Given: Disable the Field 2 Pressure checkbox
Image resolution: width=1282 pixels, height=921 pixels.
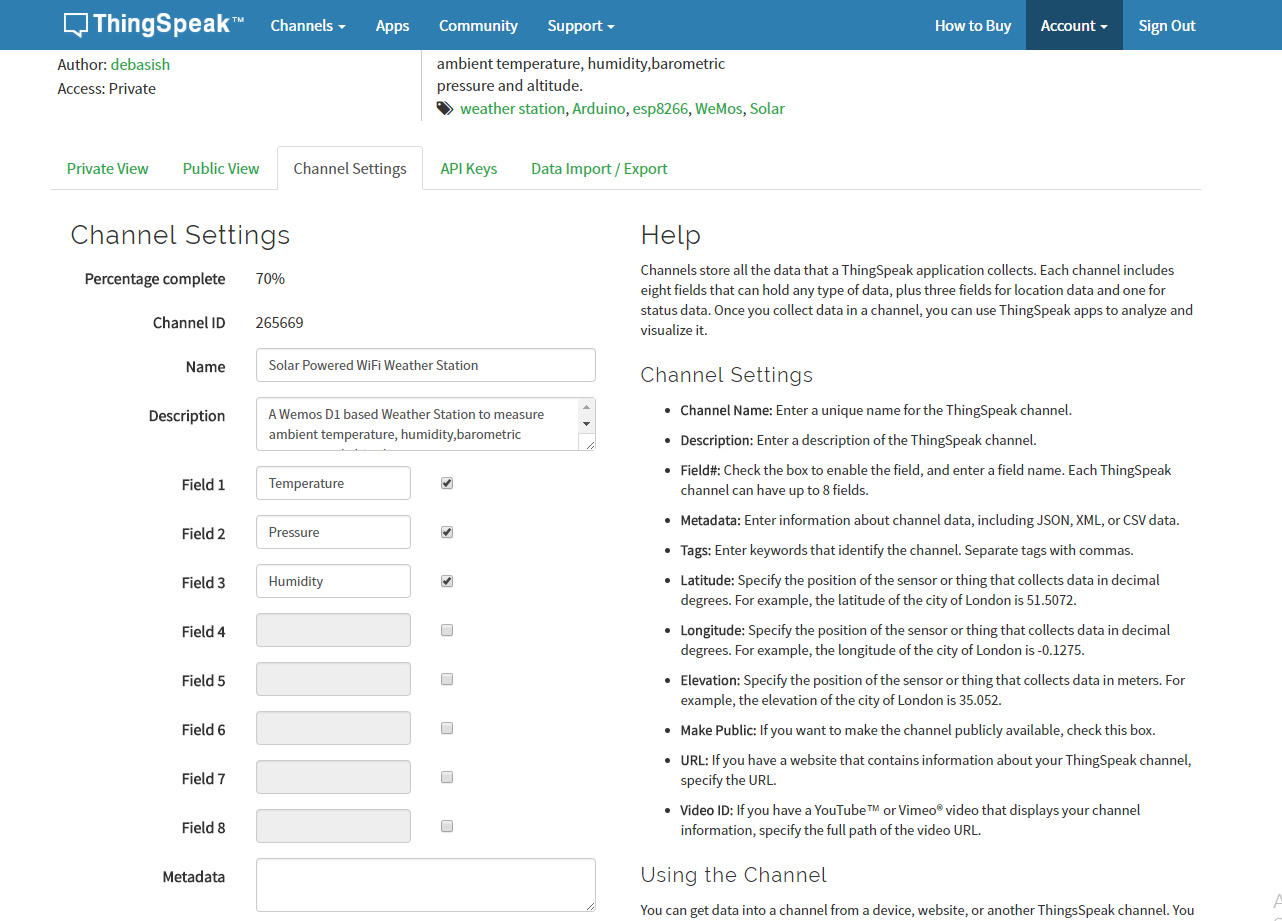Looking at the screenshot, I should click(x=447, y=532).
